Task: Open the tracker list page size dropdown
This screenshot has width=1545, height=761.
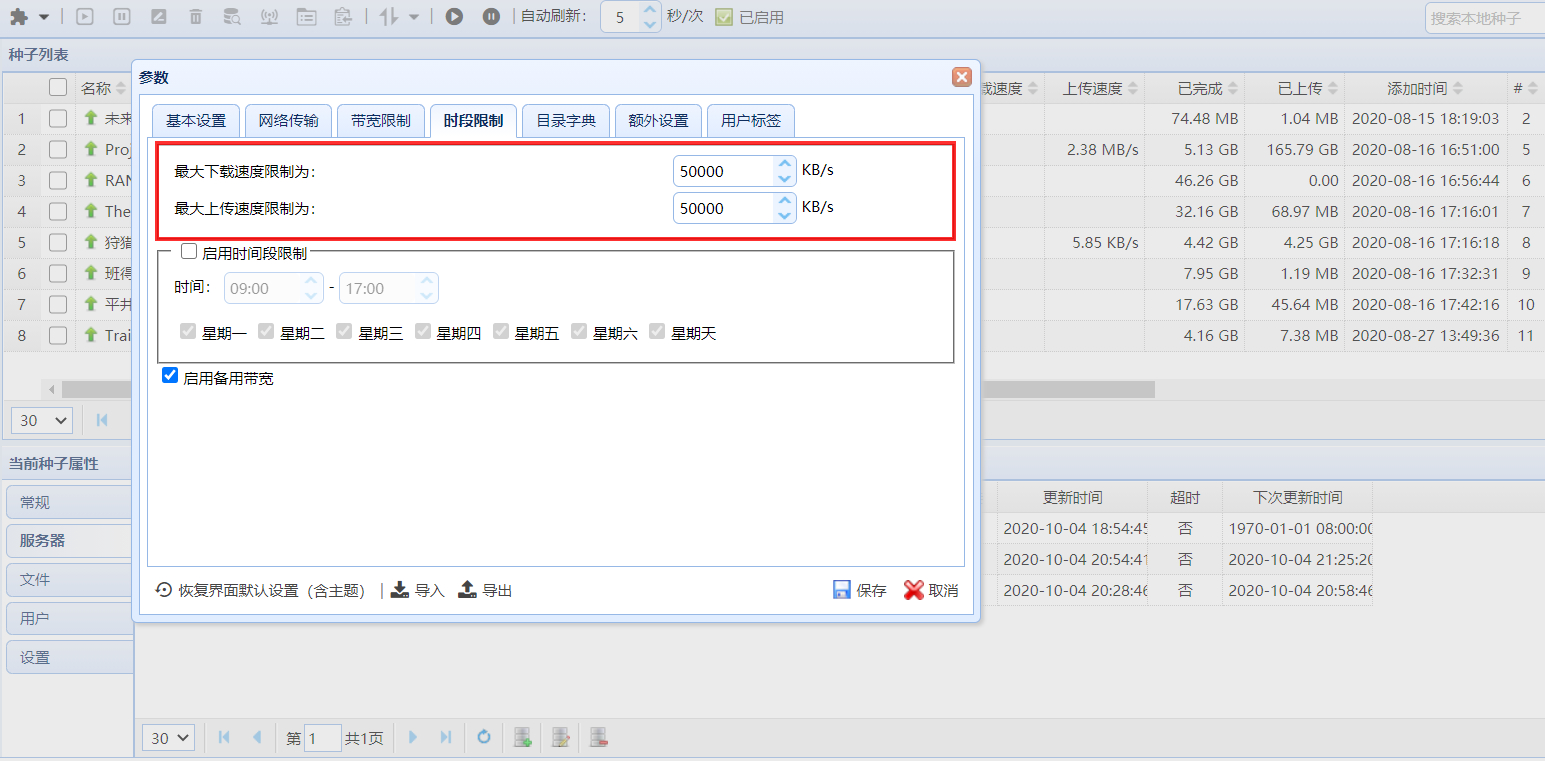Action: click(x=168, y=738)
